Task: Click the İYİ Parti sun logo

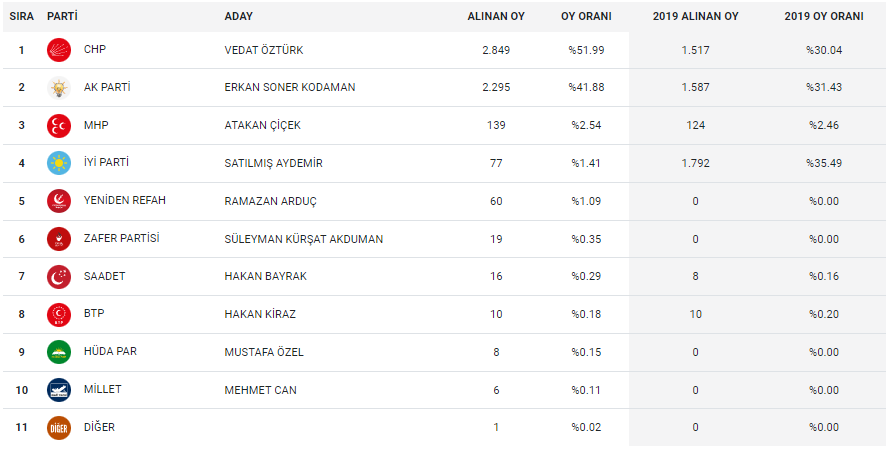Action: 59,163
